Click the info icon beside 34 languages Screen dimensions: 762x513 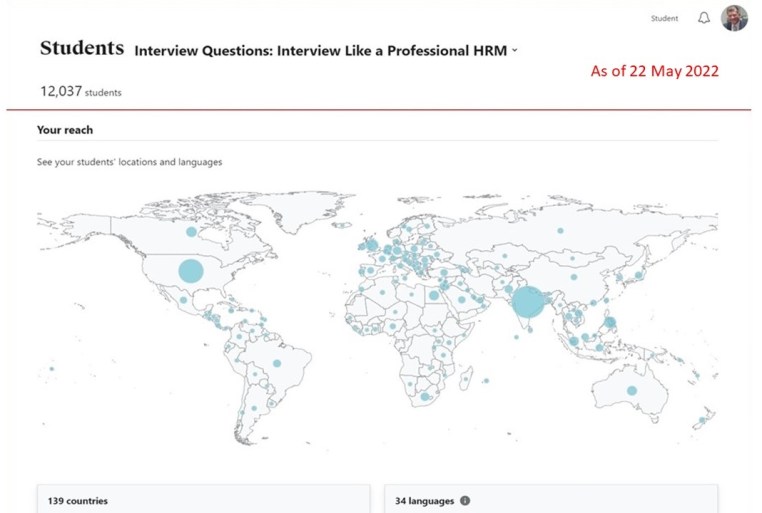point(465,501)
